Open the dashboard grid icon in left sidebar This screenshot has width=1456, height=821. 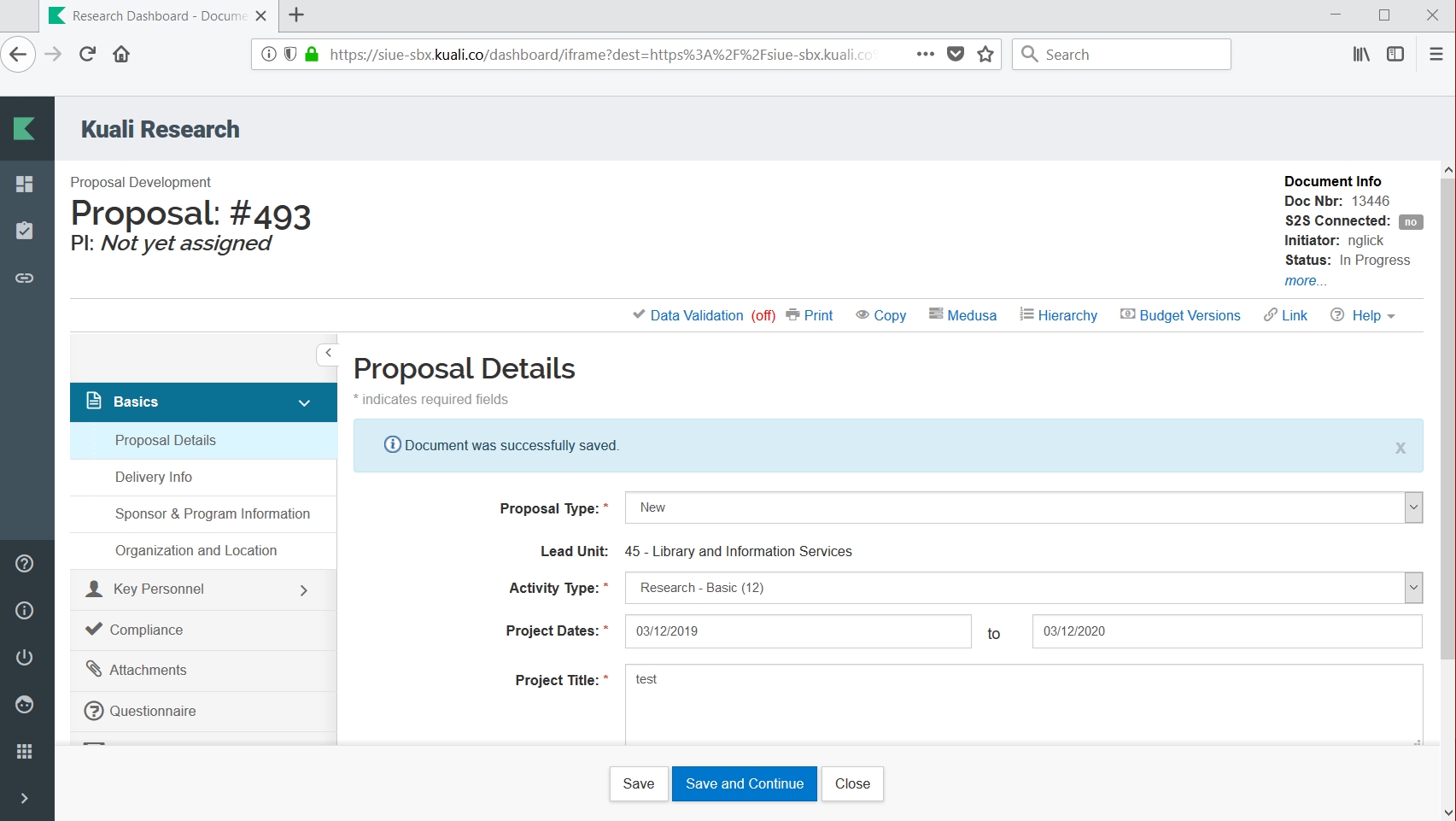tap(25, 184)
